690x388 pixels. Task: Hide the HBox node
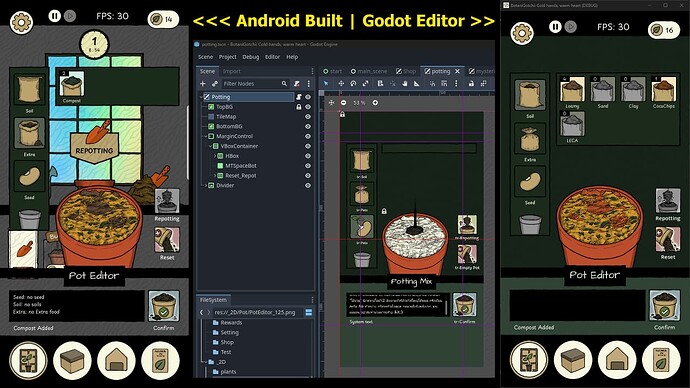[308, 156]
